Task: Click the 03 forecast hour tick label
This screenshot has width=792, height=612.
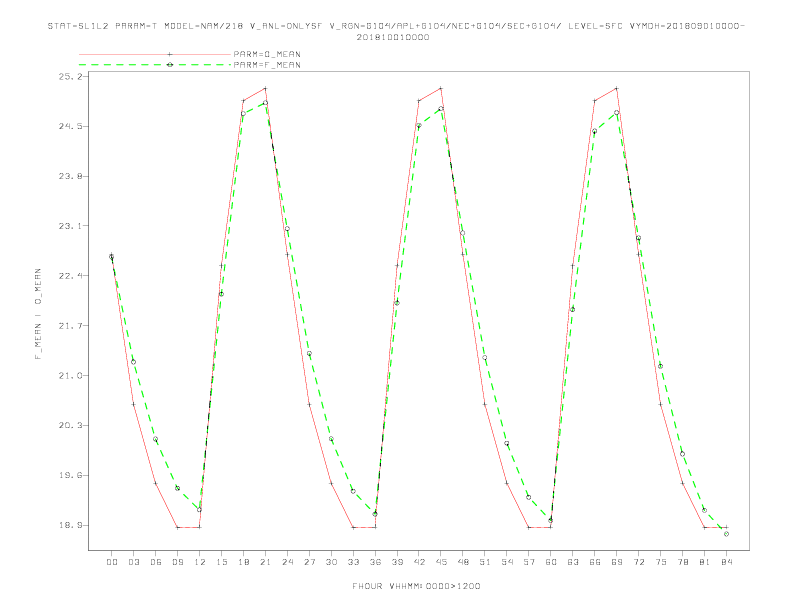Action: click(x=133, y=562)
